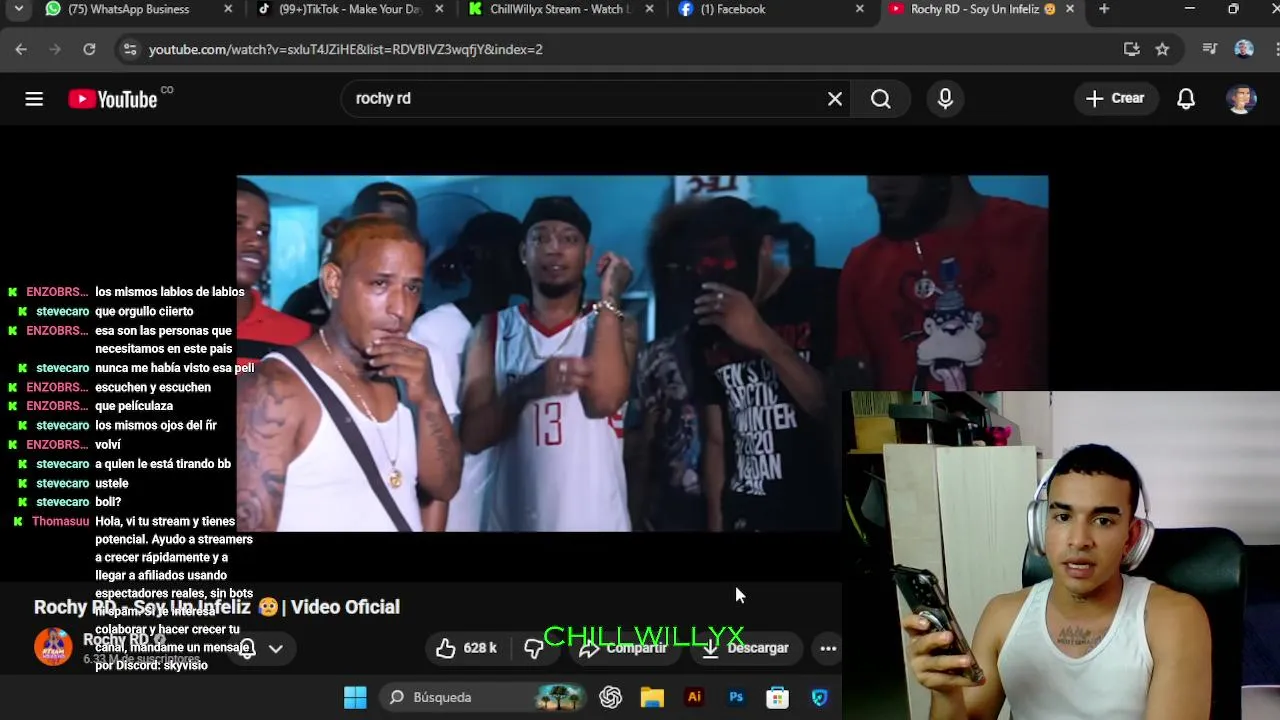This screenshot has height=720, width=1280.
Task: Clear the search text with the X
Action: [835, 99]
